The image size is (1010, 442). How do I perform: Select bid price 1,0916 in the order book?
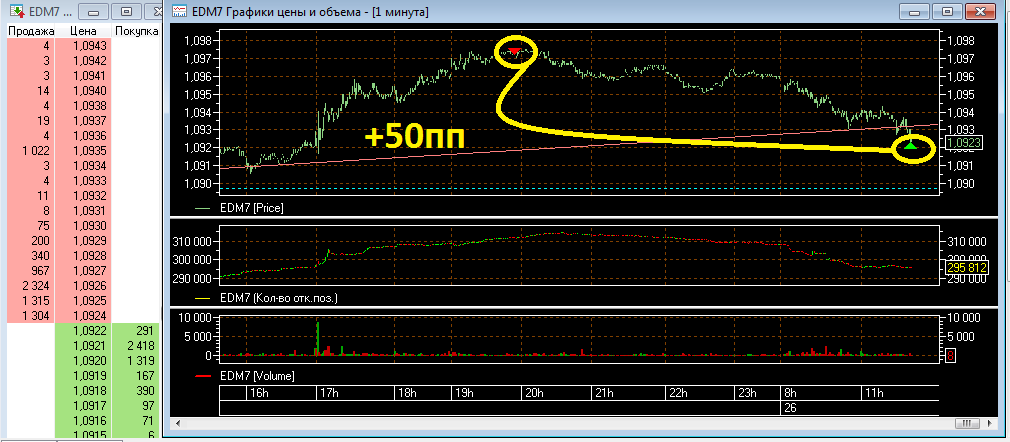tap(83, 420)
